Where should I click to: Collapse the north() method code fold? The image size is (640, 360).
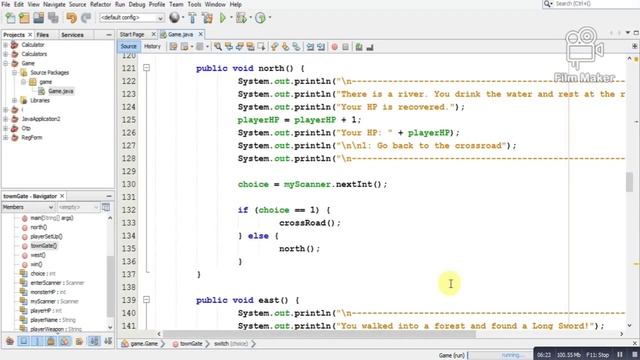[x=147, y=68]
